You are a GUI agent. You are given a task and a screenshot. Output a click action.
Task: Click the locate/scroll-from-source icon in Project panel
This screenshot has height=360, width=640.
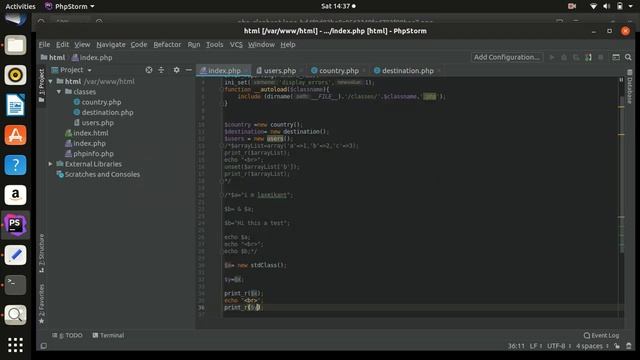149,70
